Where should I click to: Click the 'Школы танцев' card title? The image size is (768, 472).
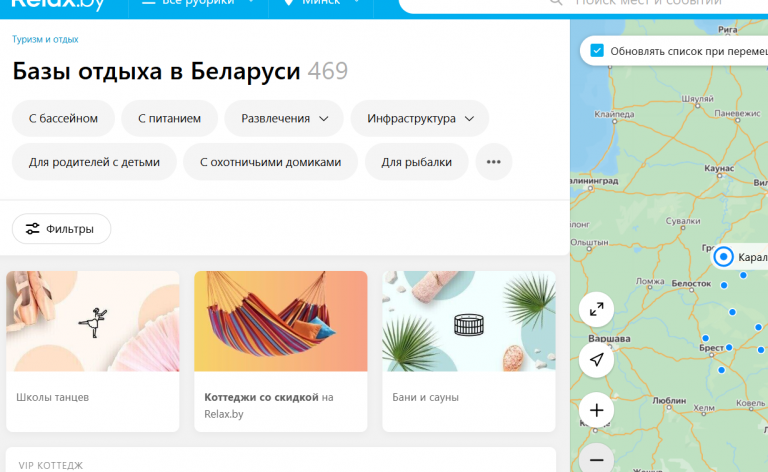[52, 397]
